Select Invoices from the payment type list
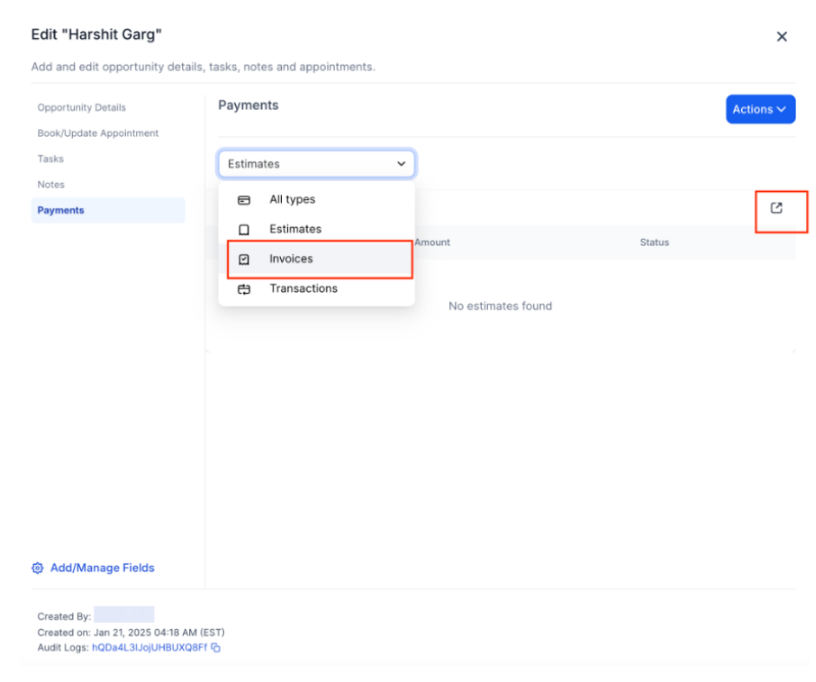Screen dimensions: 816x682 click(x=291, y=259)
